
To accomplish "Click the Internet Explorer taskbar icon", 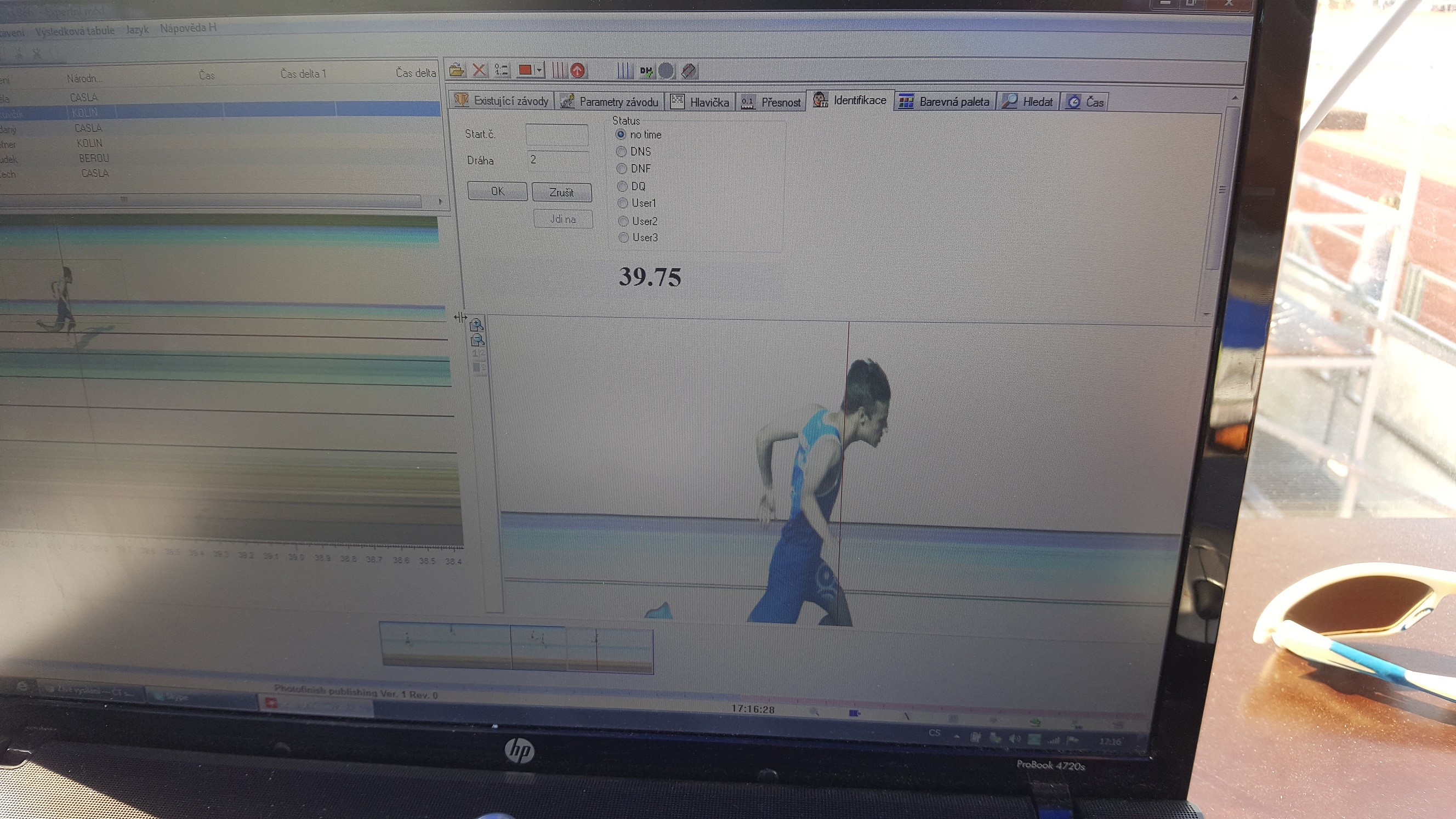I will 21,686.
